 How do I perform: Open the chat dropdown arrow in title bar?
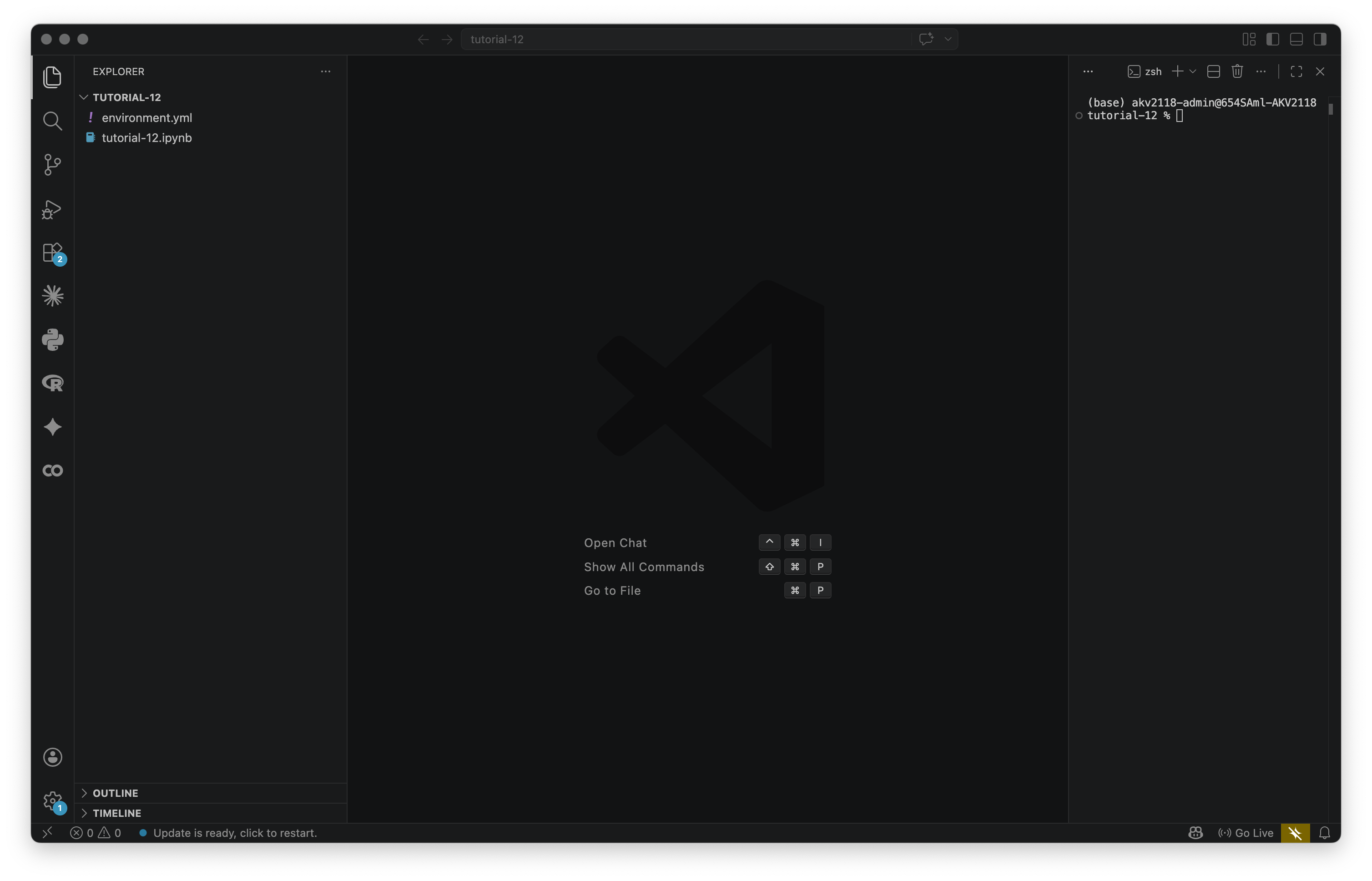point(948,39)
